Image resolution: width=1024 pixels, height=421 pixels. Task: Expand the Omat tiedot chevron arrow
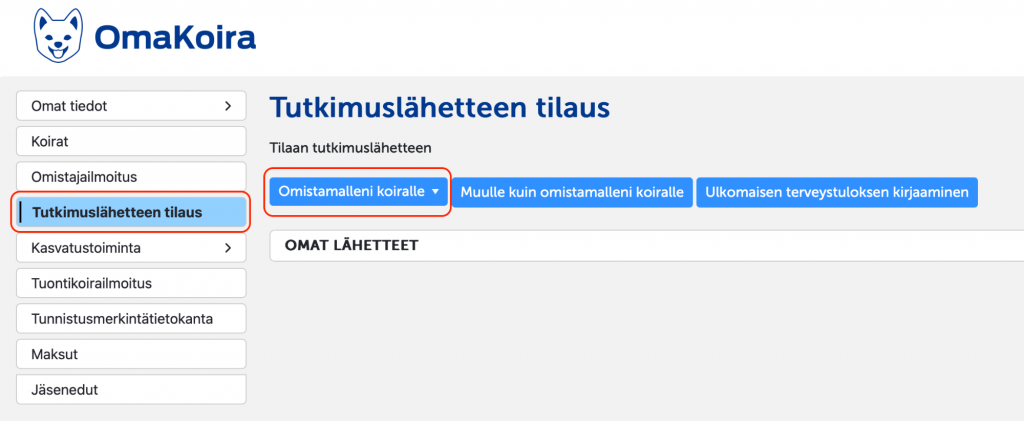point(227,105)
